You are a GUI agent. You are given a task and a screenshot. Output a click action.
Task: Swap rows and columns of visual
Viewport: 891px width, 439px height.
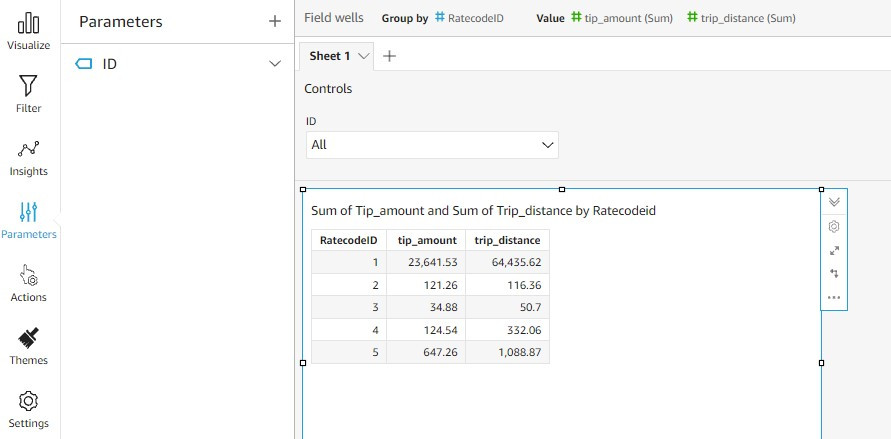(x=834, y=273)
